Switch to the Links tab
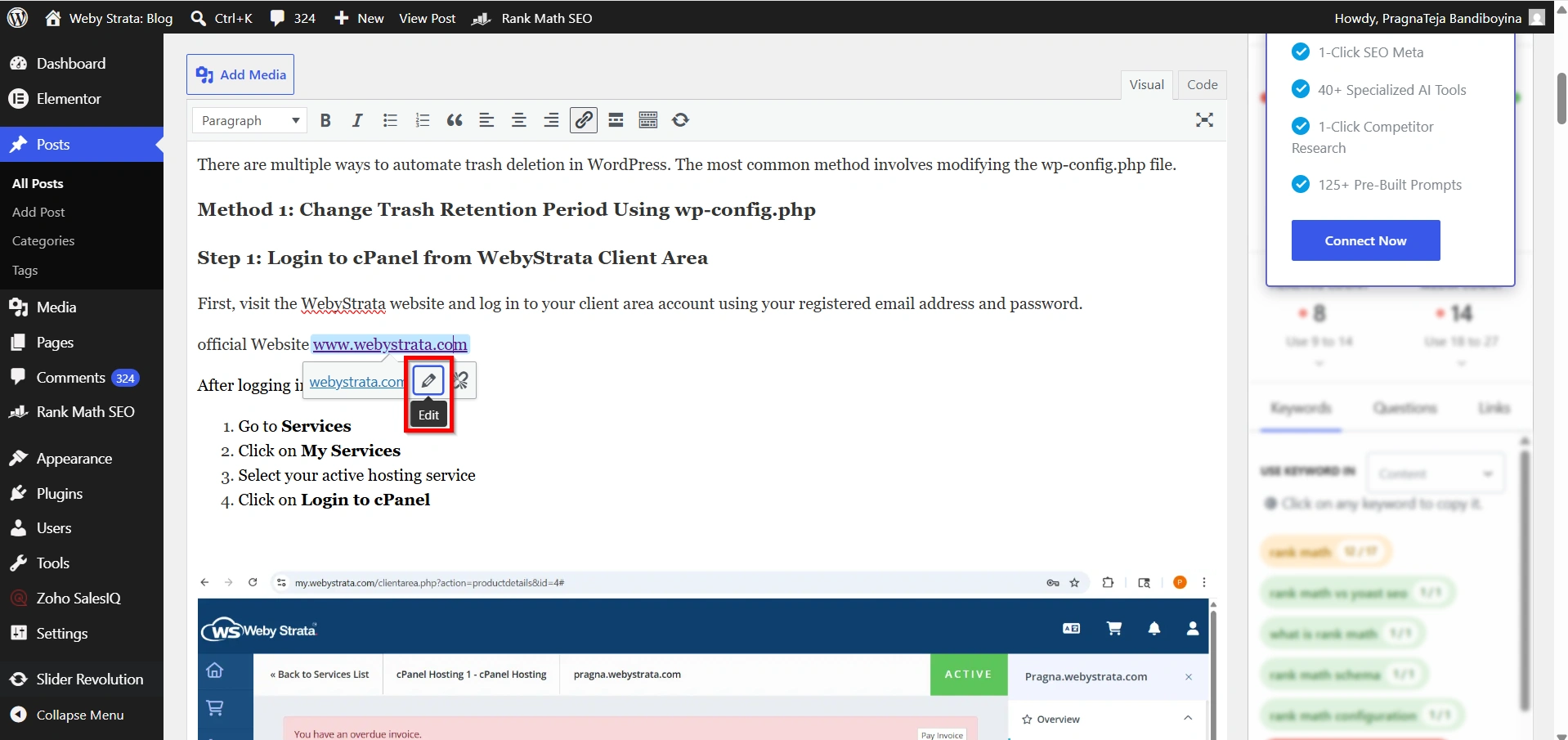The width and height of the screenshot is (1568, 740). (x=1494, y=408)
